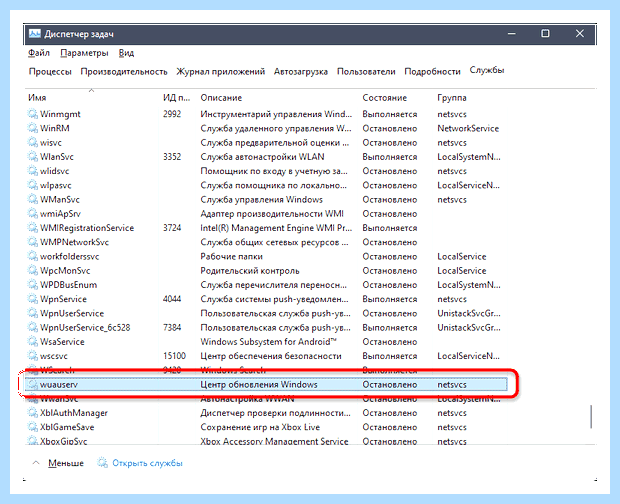Viewport: 620px width, 504px height.
Task: Click the gear icon next to WMIRegistrationService
Action: pyautogui.click(x=32, y=228)
